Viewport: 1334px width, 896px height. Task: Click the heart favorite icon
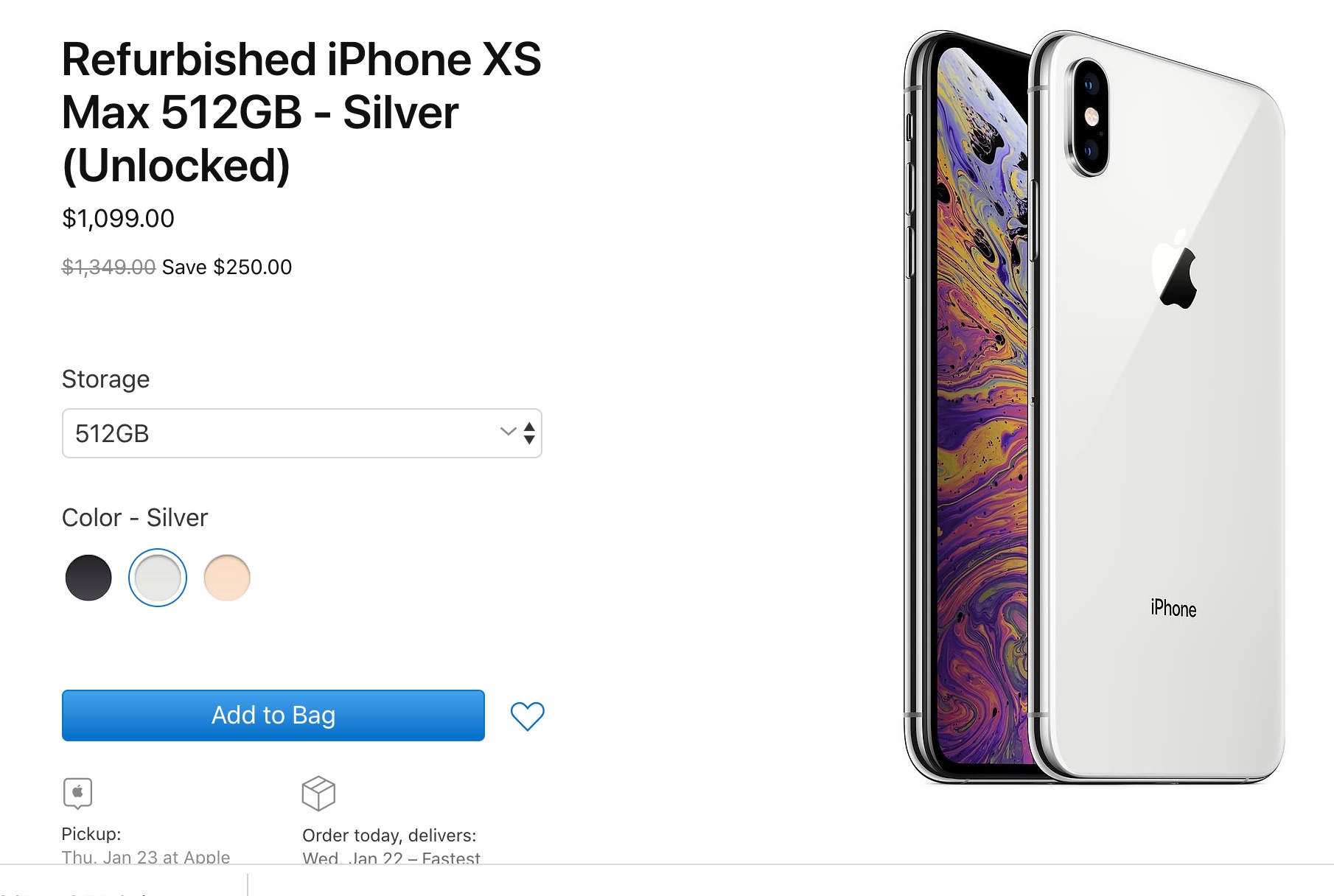[527, 715]
